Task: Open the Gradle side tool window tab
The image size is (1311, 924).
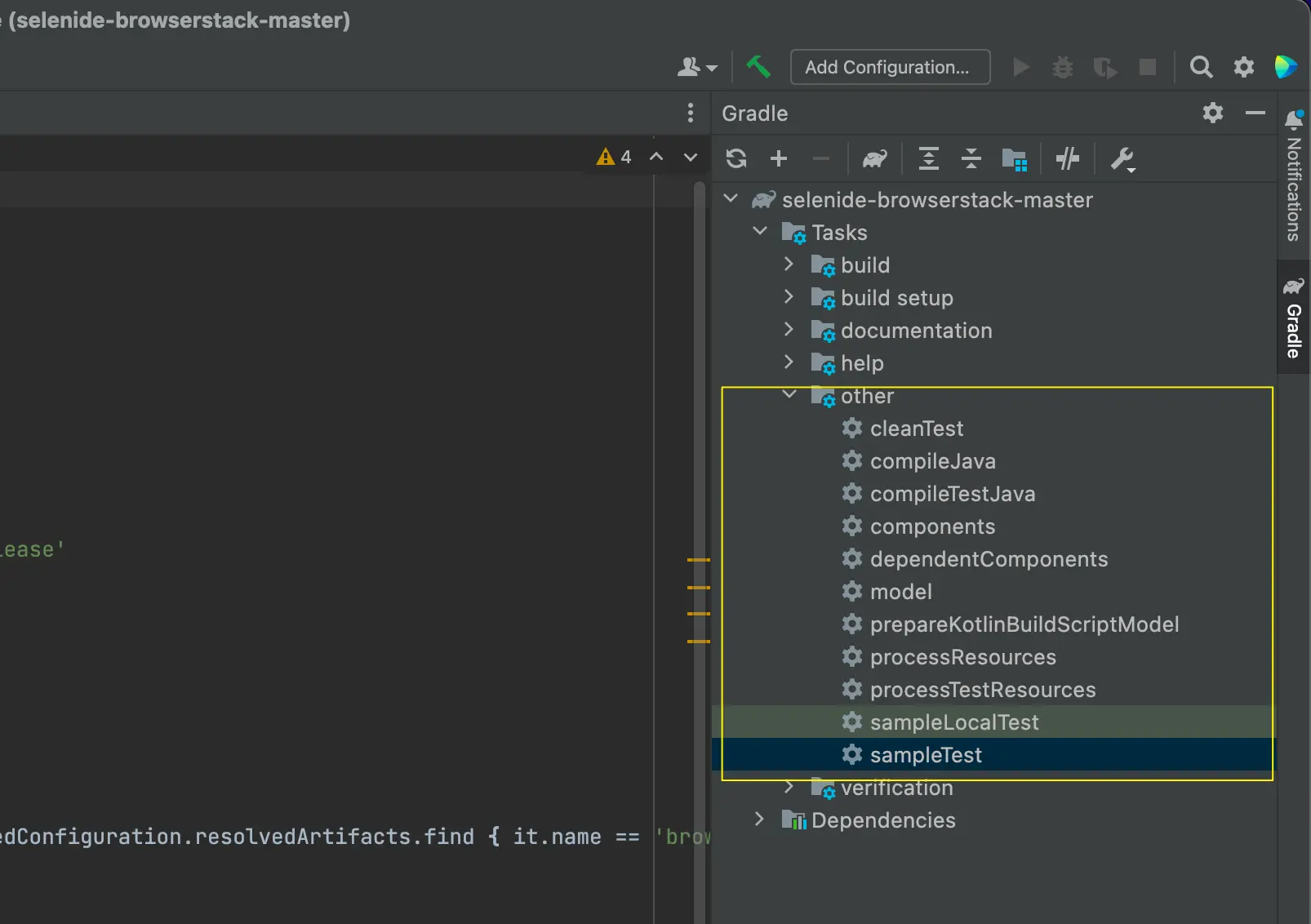Action: (x=1294, y=318)
